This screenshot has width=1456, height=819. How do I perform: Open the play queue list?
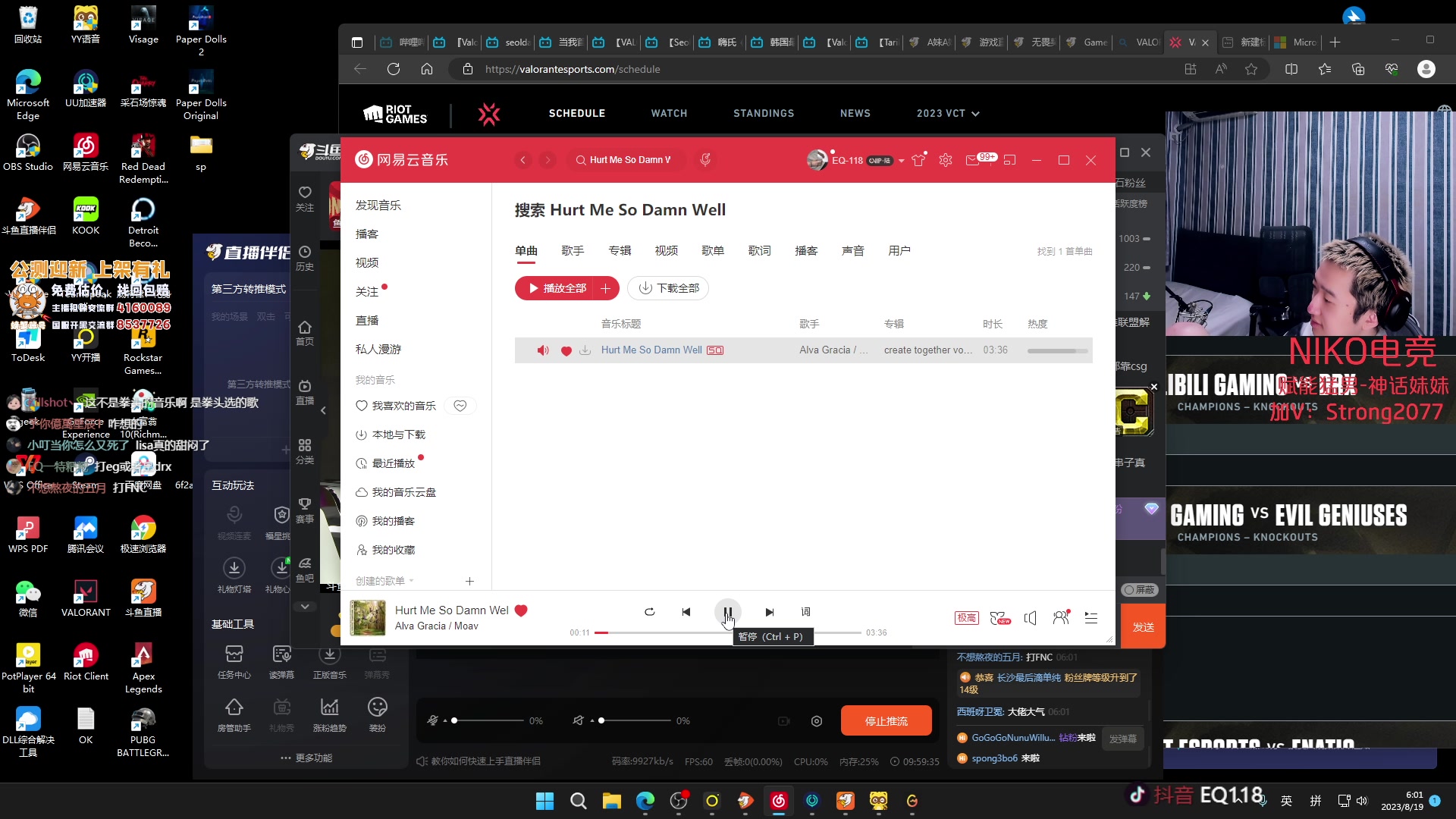click(1091, 618)
